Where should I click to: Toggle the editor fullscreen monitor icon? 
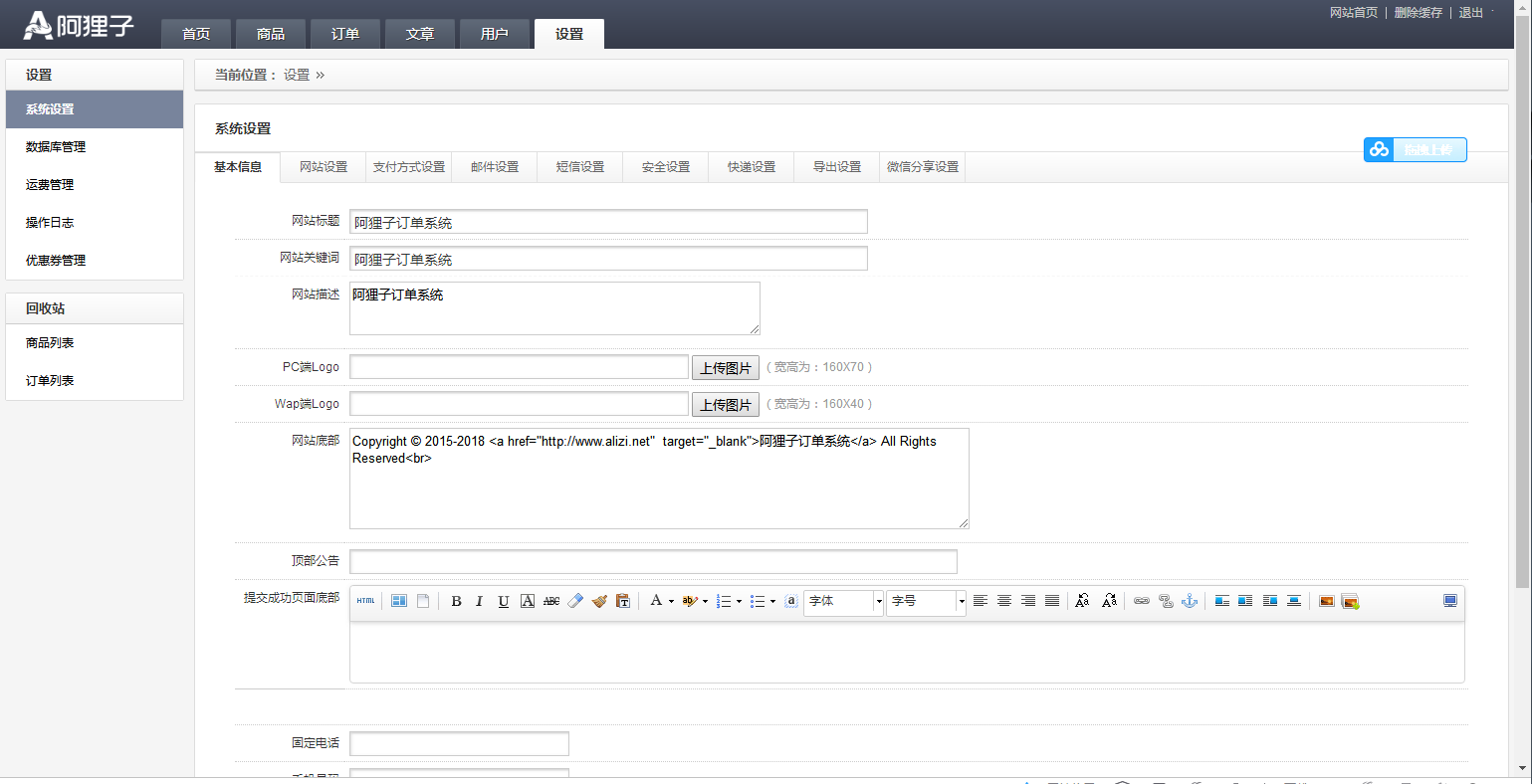click(x=1450, y=601)
